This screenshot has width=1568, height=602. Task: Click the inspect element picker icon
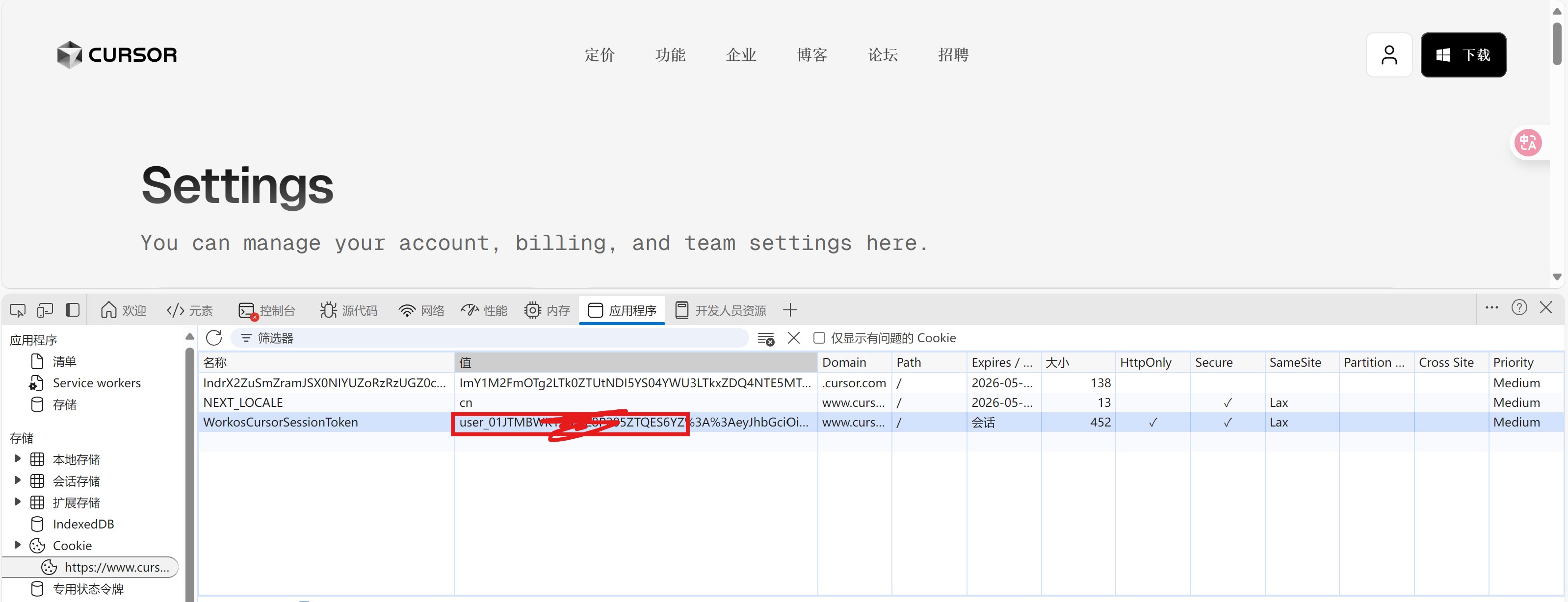(x=17, y=311)
